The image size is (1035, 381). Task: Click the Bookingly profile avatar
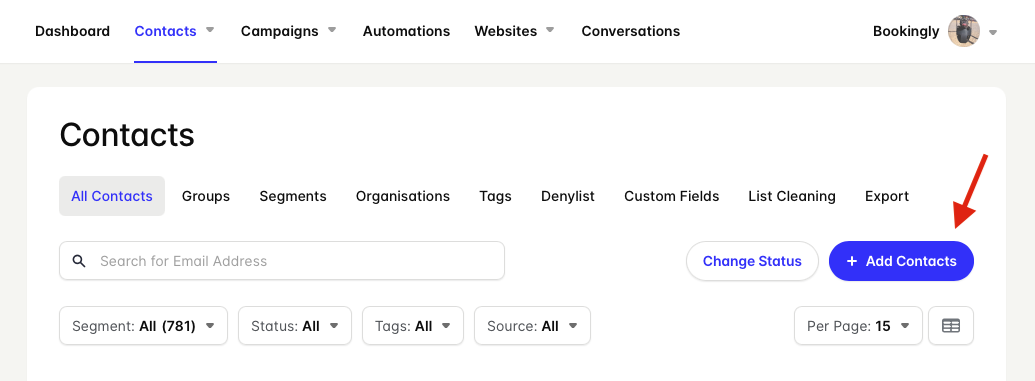pos(964,31)
